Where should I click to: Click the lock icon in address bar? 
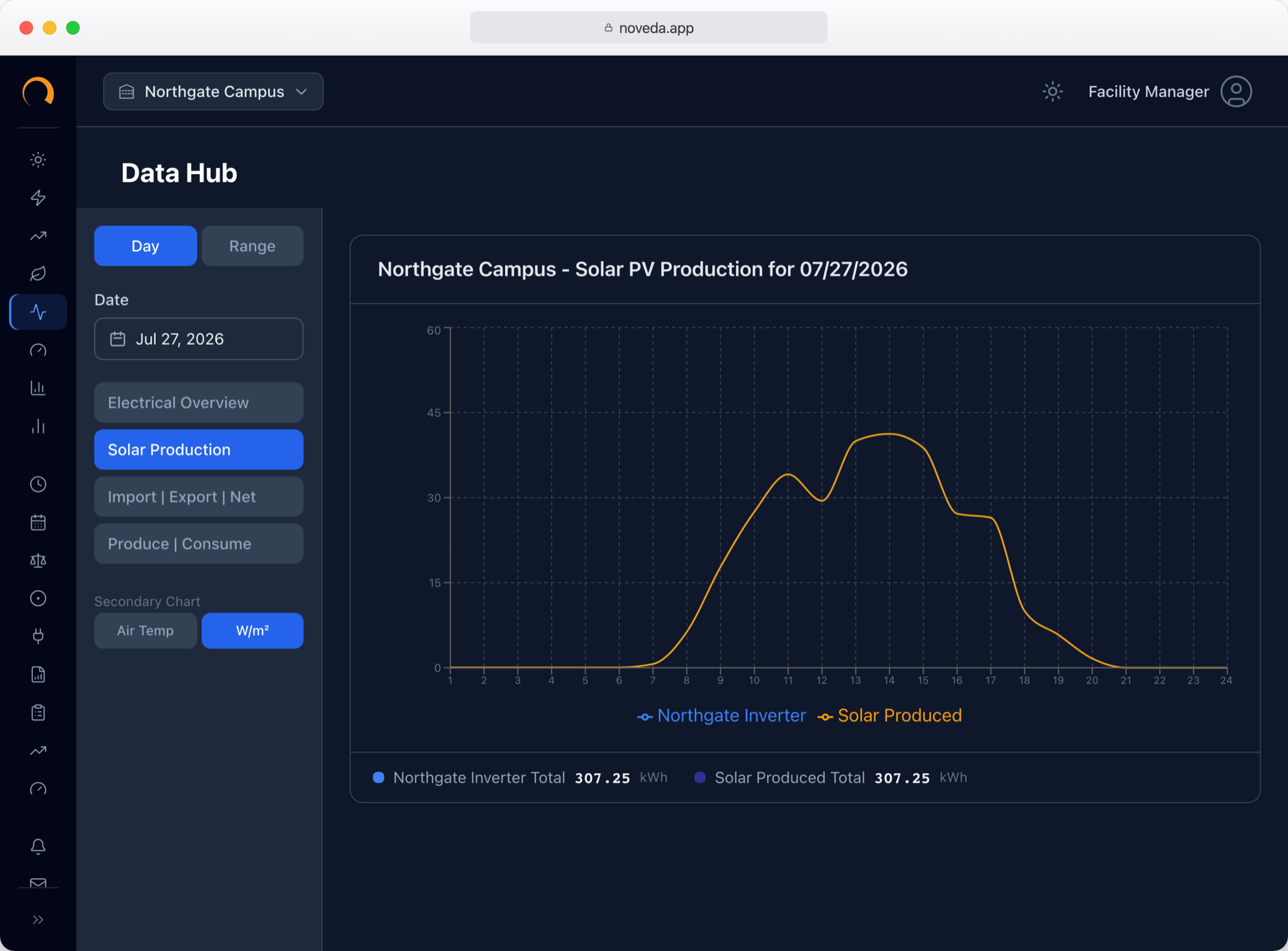point(608,28)
